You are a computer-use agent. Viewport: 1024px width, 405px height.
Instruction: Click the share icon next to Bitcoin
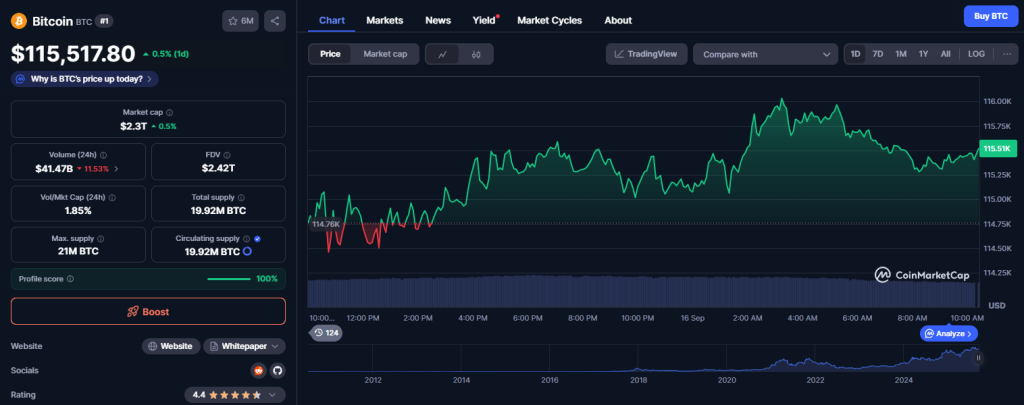275,20
